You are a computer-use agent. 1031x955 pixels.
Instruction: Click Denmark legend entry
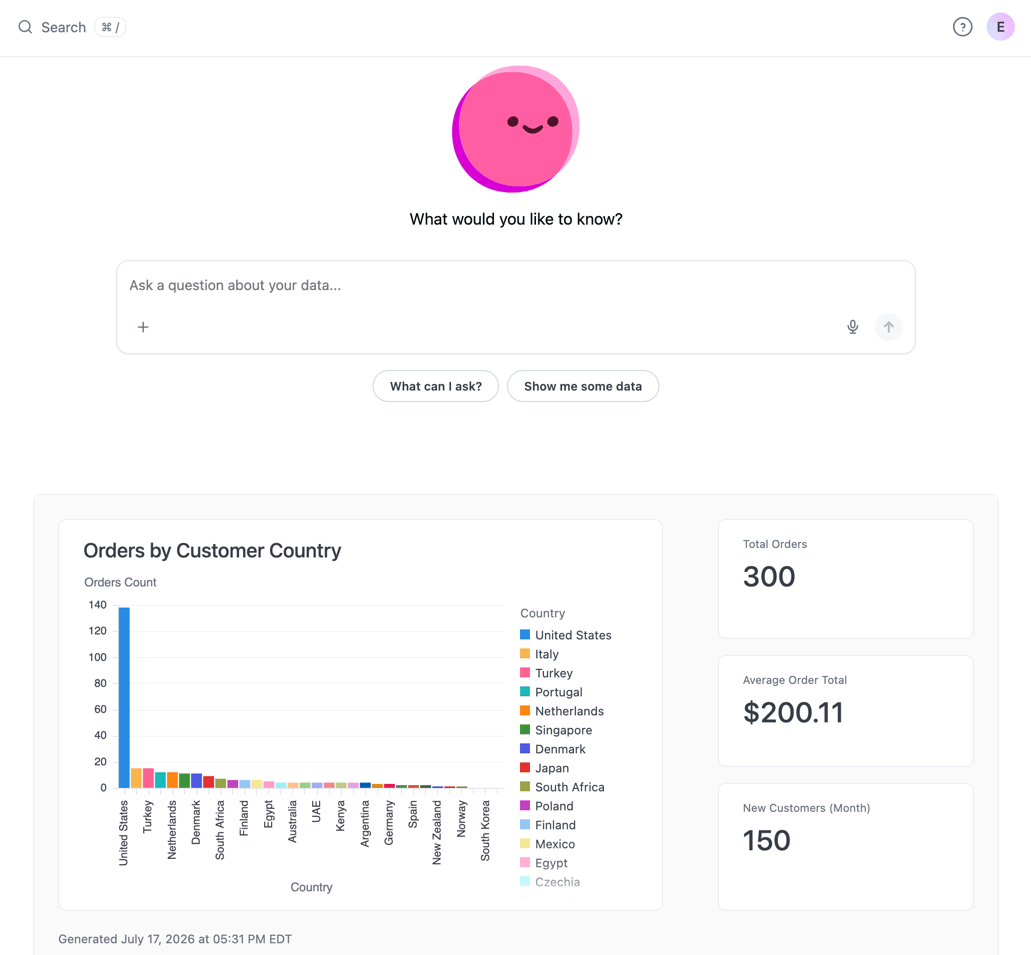(x=552, y=749)
